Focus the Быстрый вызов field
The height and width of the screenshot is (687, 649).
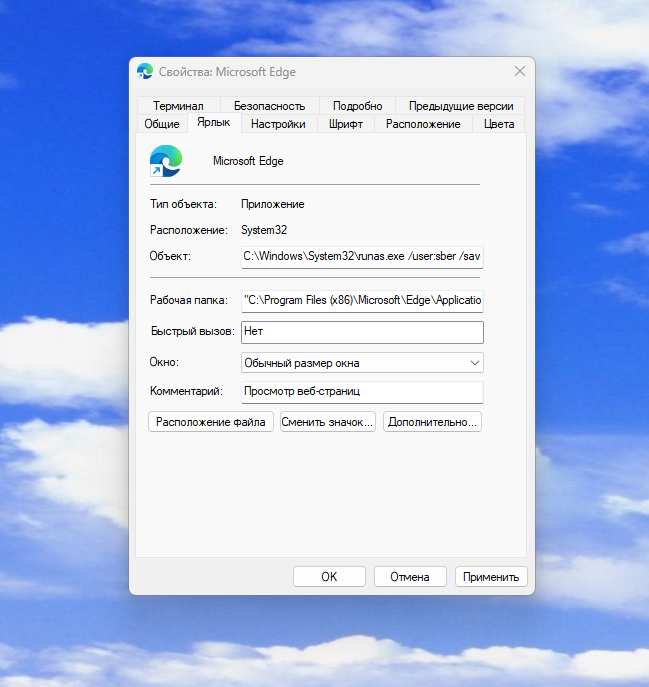click(362, 332)
